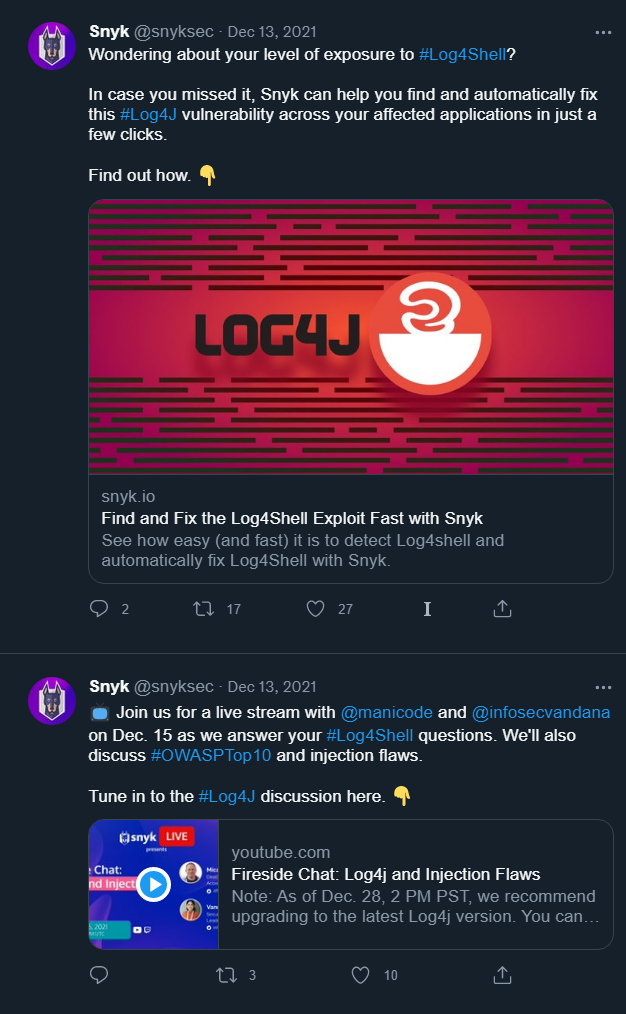Share the first Snyk tweet
The height and width of the screenshot is (1014, 626).
(502, 608)
